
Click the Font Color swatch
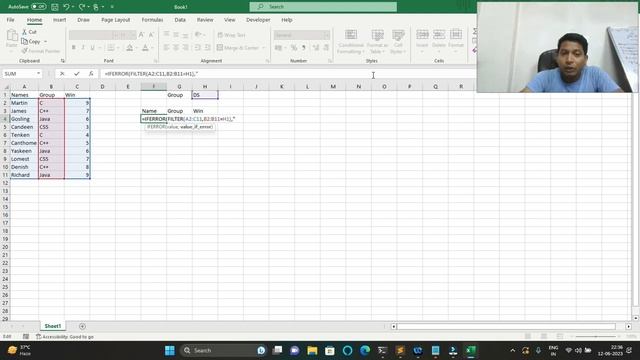click(x=145, y=48)
